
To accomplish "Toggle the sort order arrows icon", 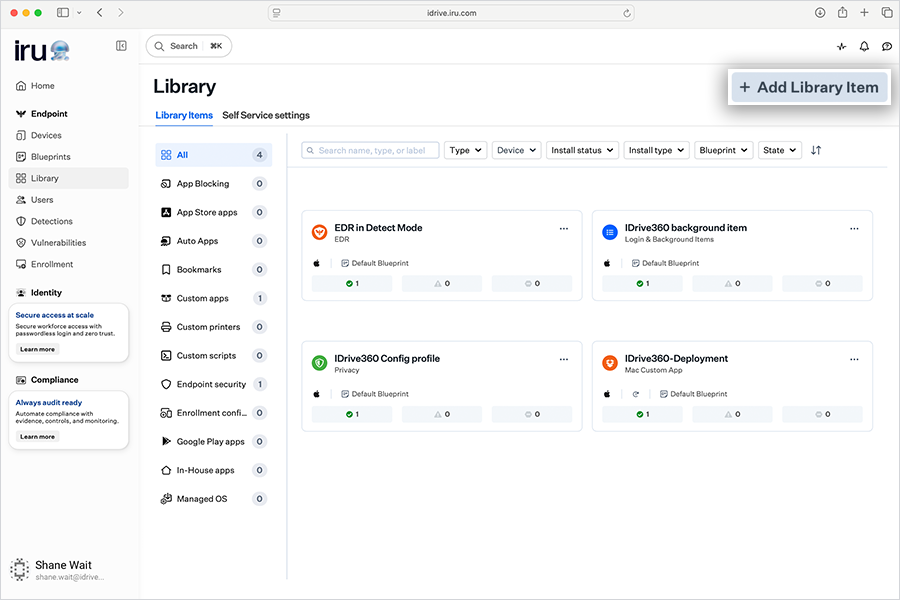I will 816,150.
